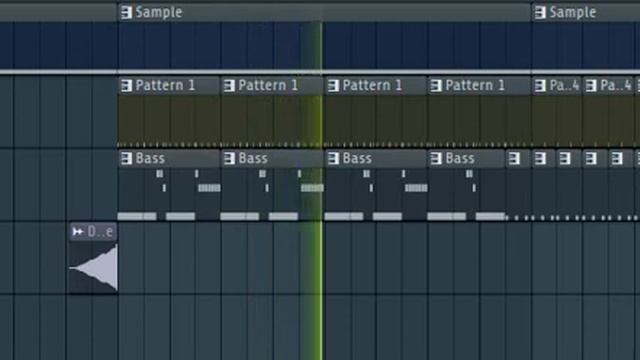Open the clip menu icon of the right Sample clip
The image size is (640, 360).
point(540,13)
